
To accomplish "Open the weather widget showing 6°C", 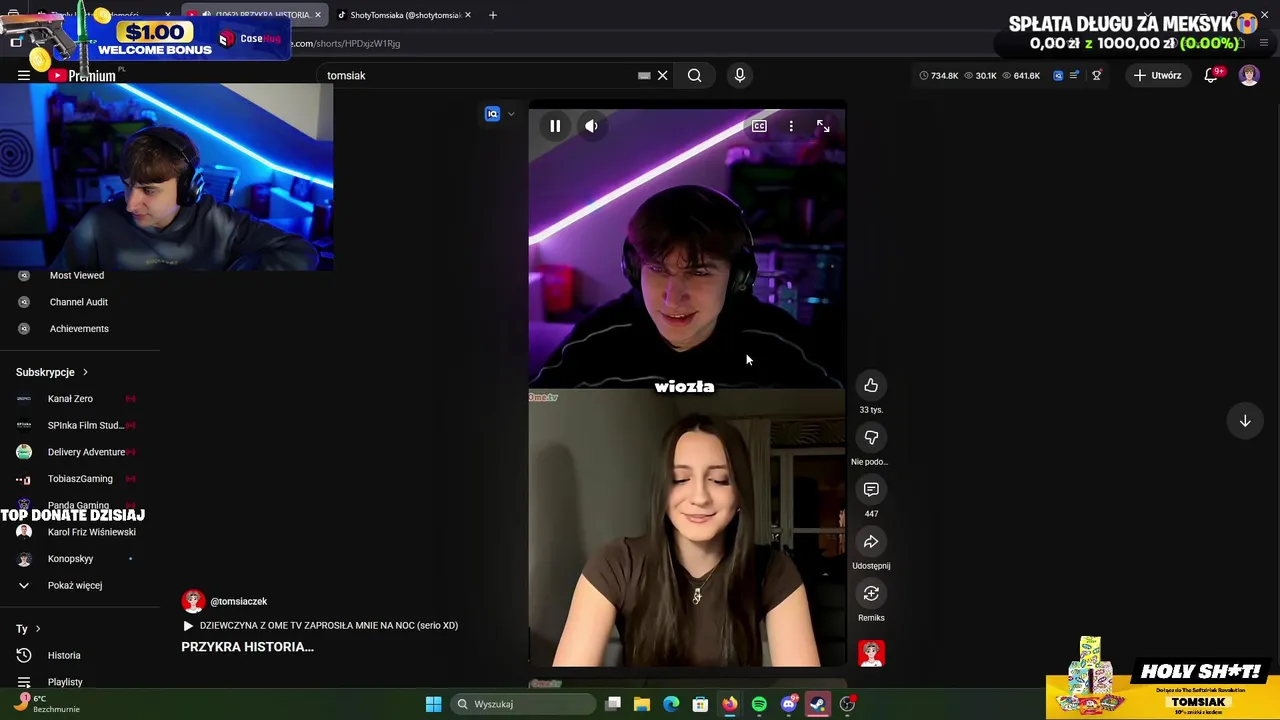I will pyautogui.click(x=45, y=704).
